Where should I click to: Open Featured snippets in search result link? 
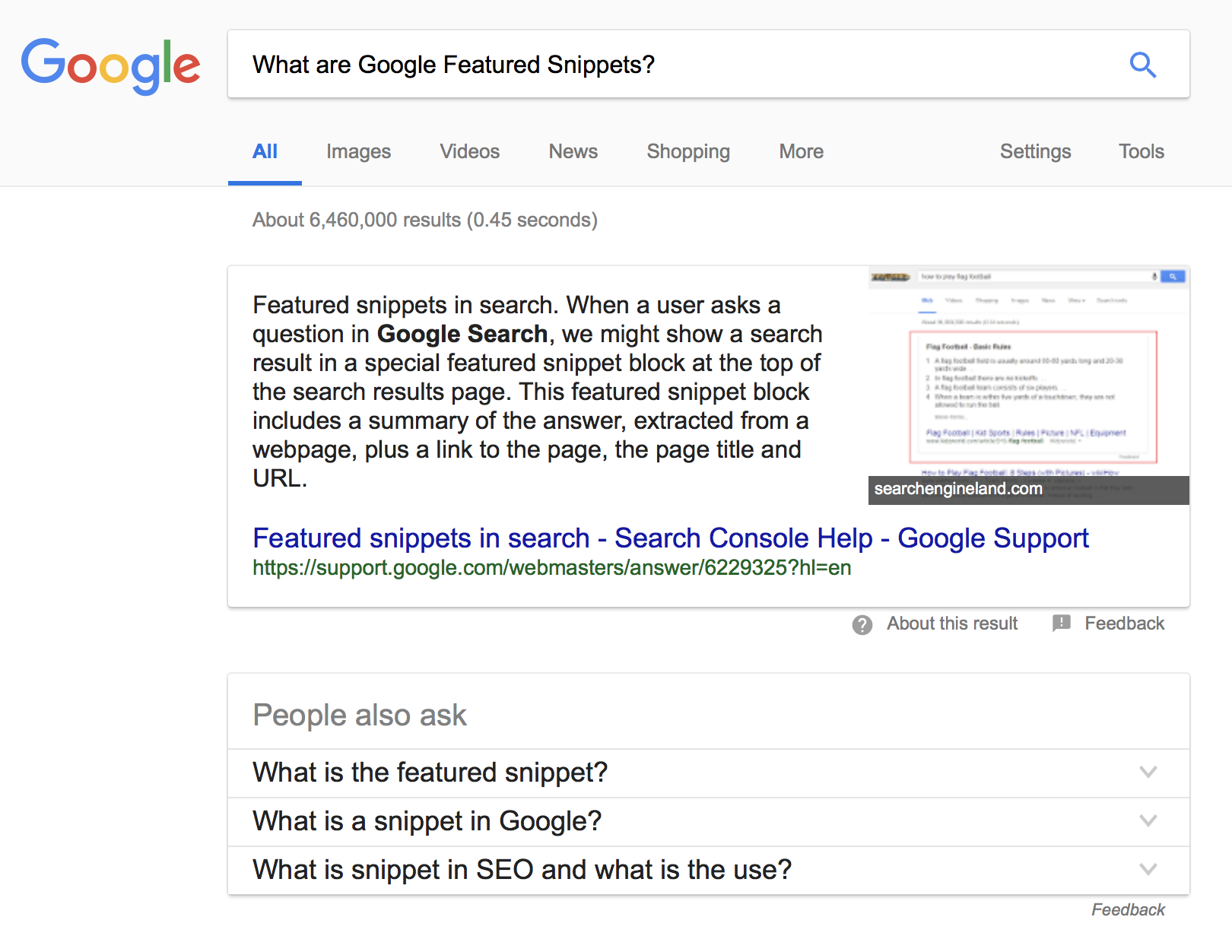pyautogui.click(x=670, y=538)
